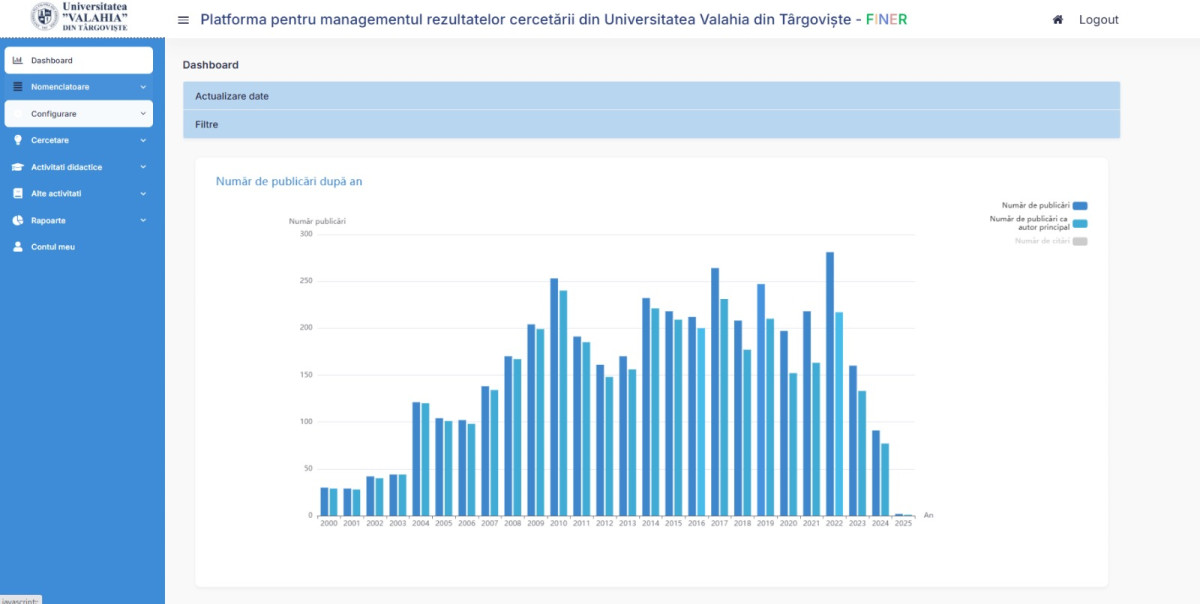Toggle 'Număr de publicări ca autor principal' series
Screen dimensions: 1200x604
point(1079,223)
